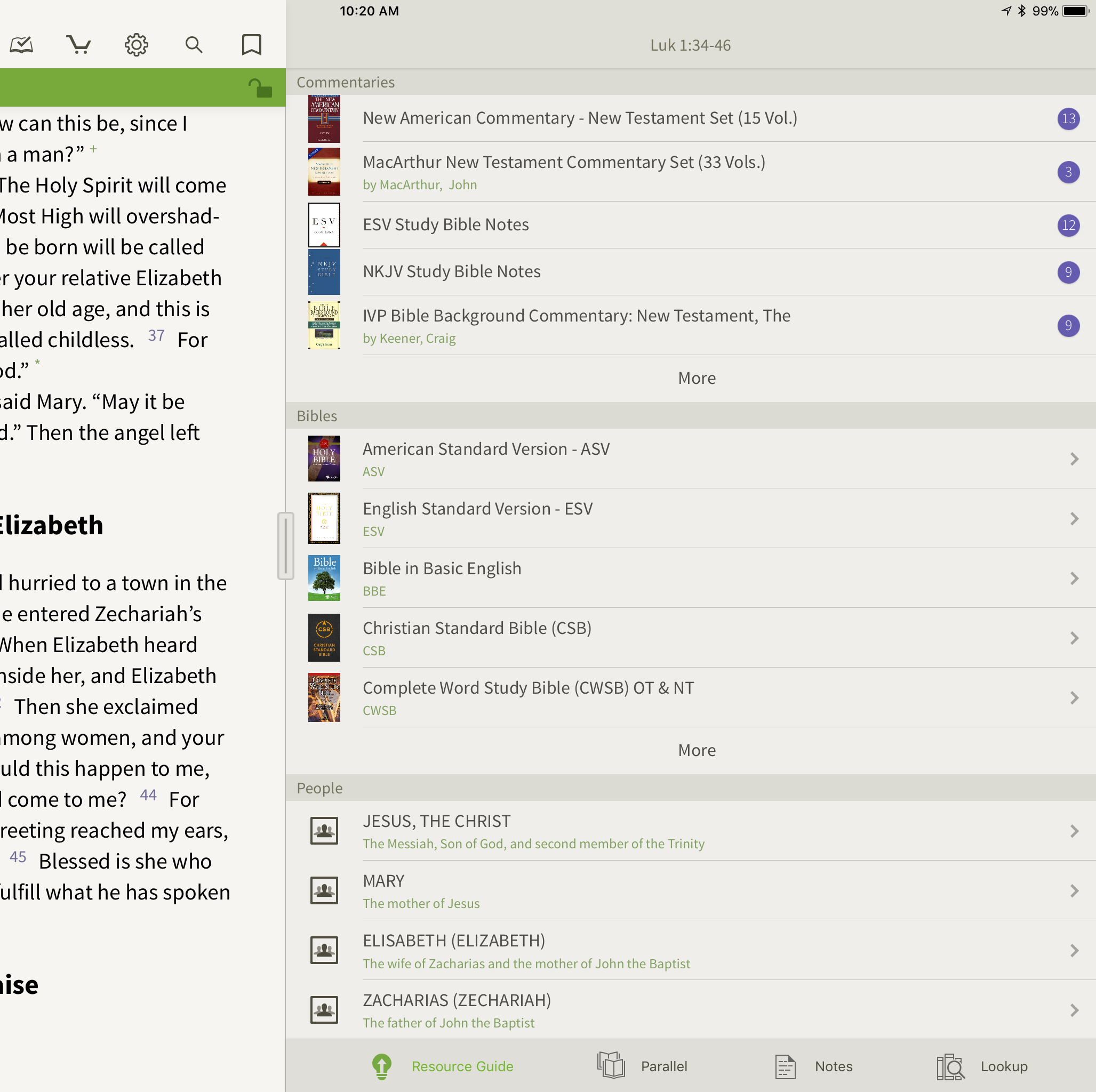Tap "by Keener, Craig" author text
1096x1092 pixels.
coord(409,339)
